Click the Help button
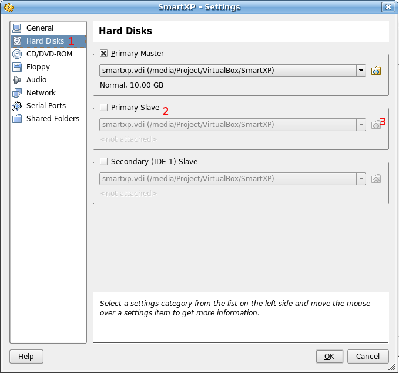 coord(26,357)
